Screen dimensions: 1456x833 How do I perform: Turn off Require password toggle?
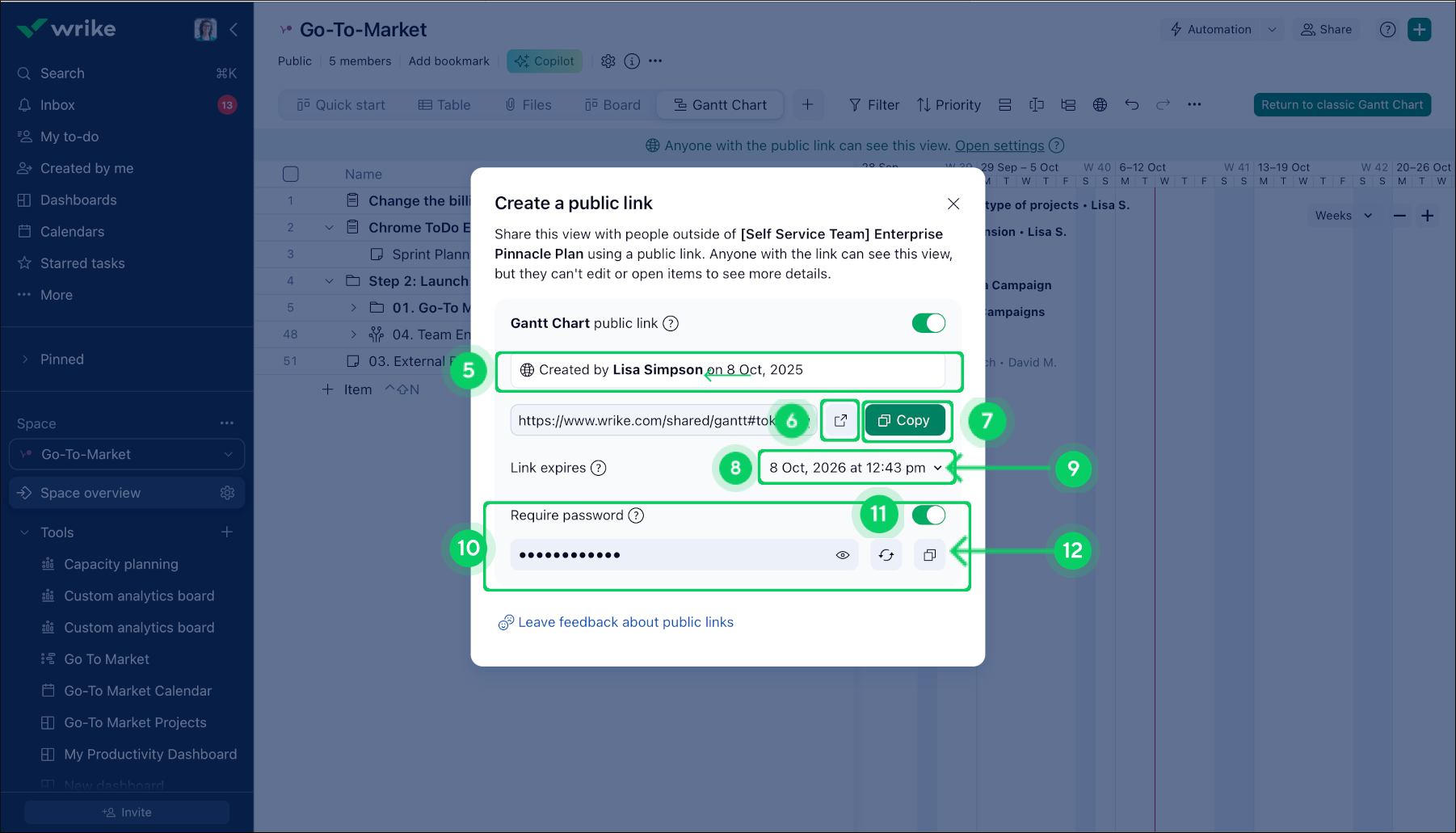(x=928, y=515)
